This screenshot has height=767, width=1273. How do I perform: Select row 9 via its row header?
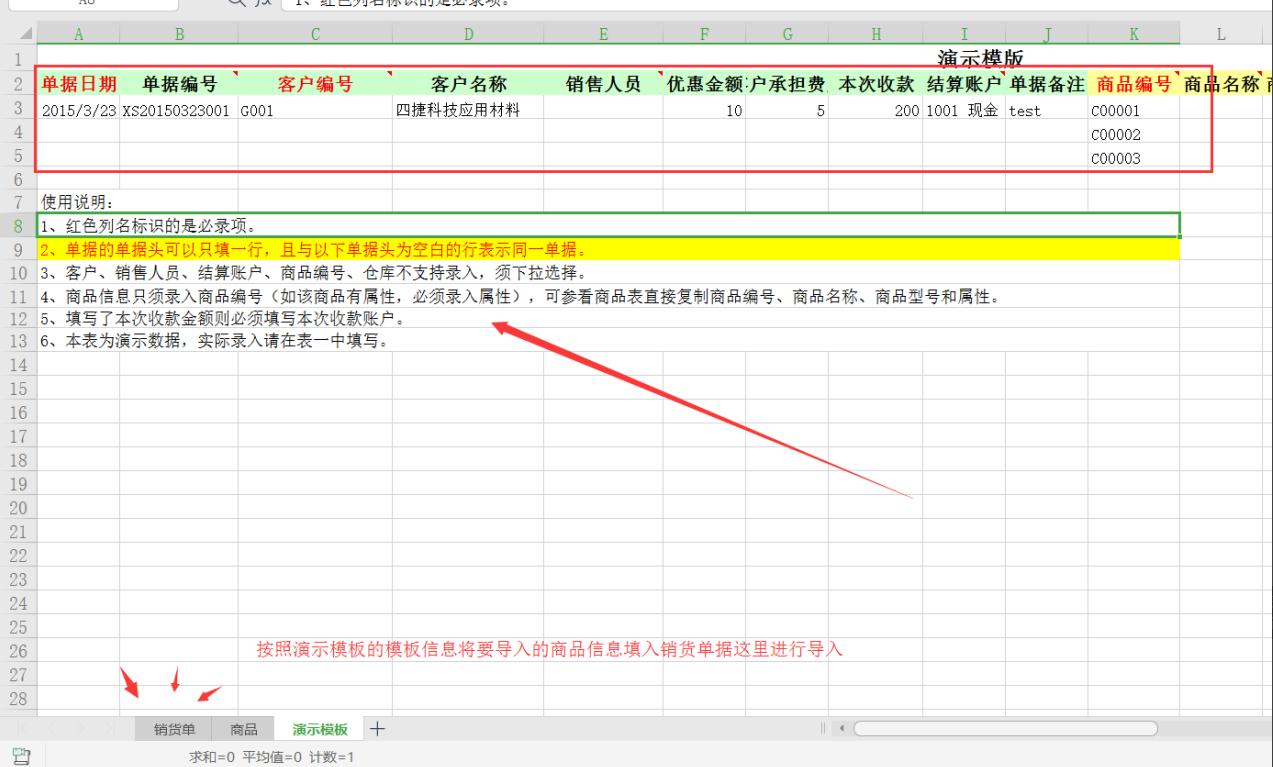point(17,249)
